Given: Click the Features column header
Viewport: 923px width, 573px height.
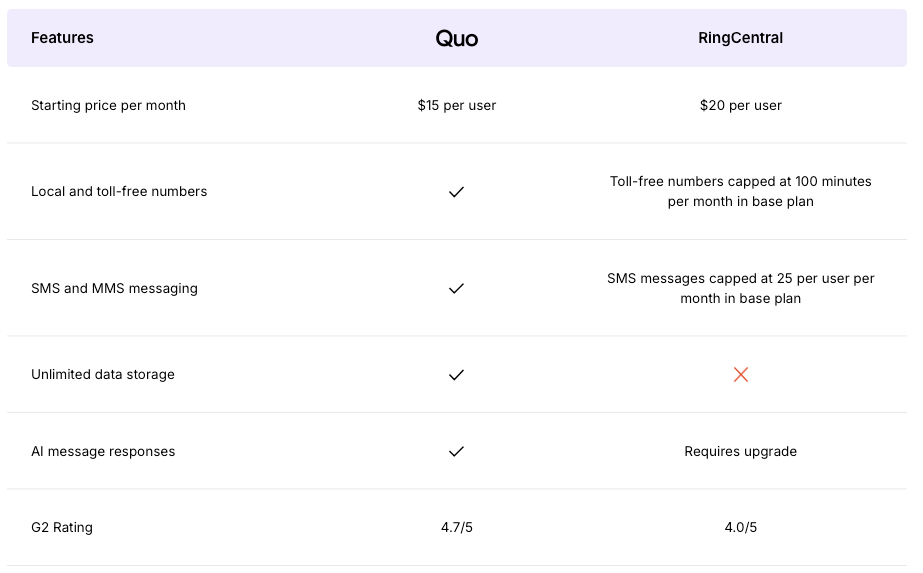Looking at the screenshot, I should tap(62, 38).
